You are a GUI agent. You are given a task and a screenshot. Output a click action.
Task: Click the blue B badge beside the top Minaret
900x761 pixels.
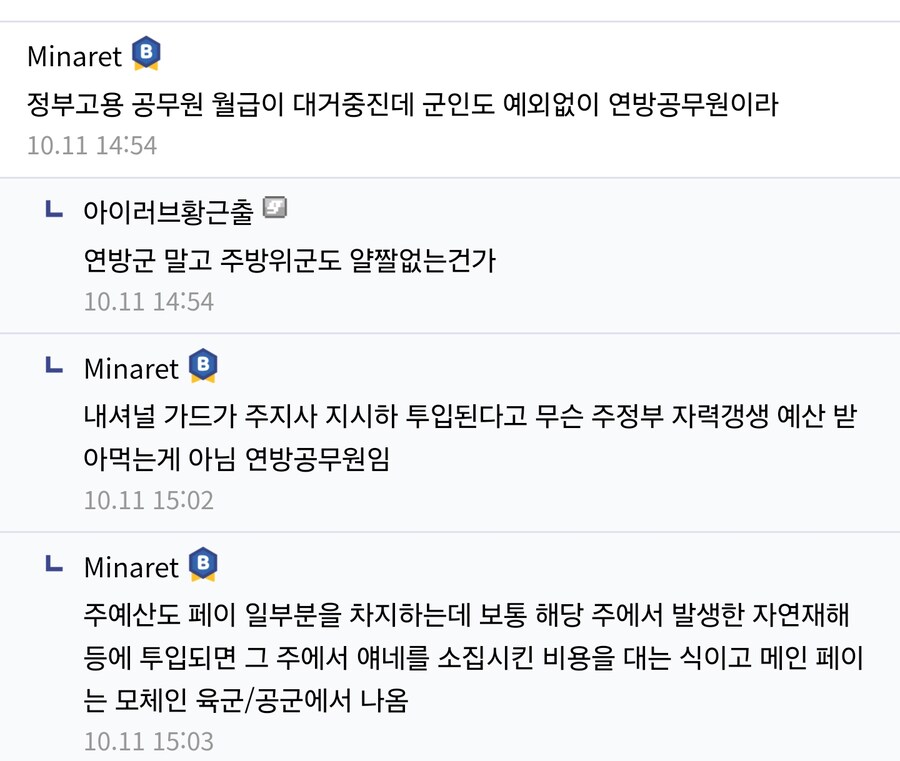(x=146, y=54)
